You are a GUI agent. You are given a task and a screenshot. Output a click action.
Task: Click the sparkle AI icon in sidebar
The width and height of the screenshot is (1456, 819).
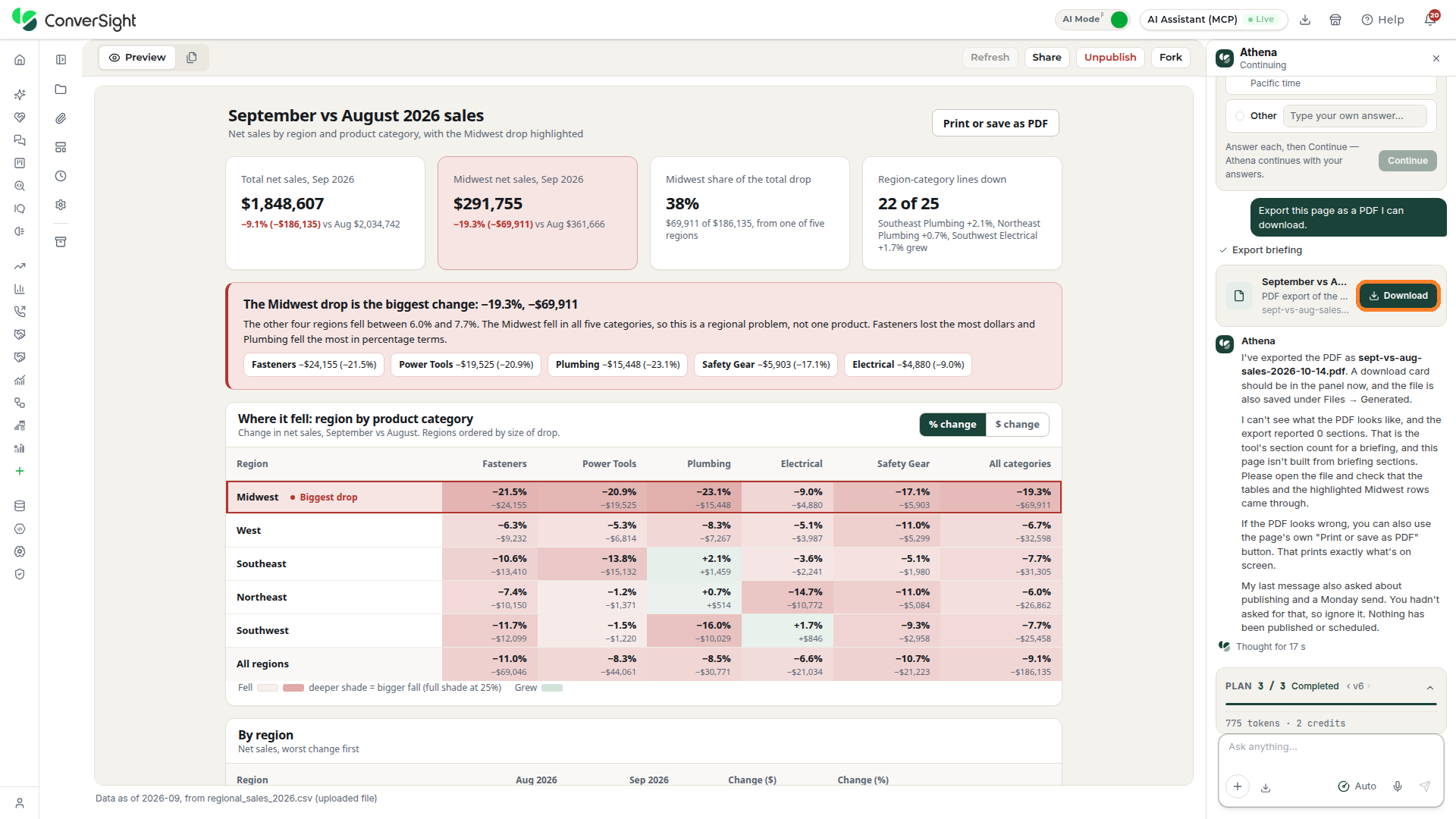pos(20,95)
